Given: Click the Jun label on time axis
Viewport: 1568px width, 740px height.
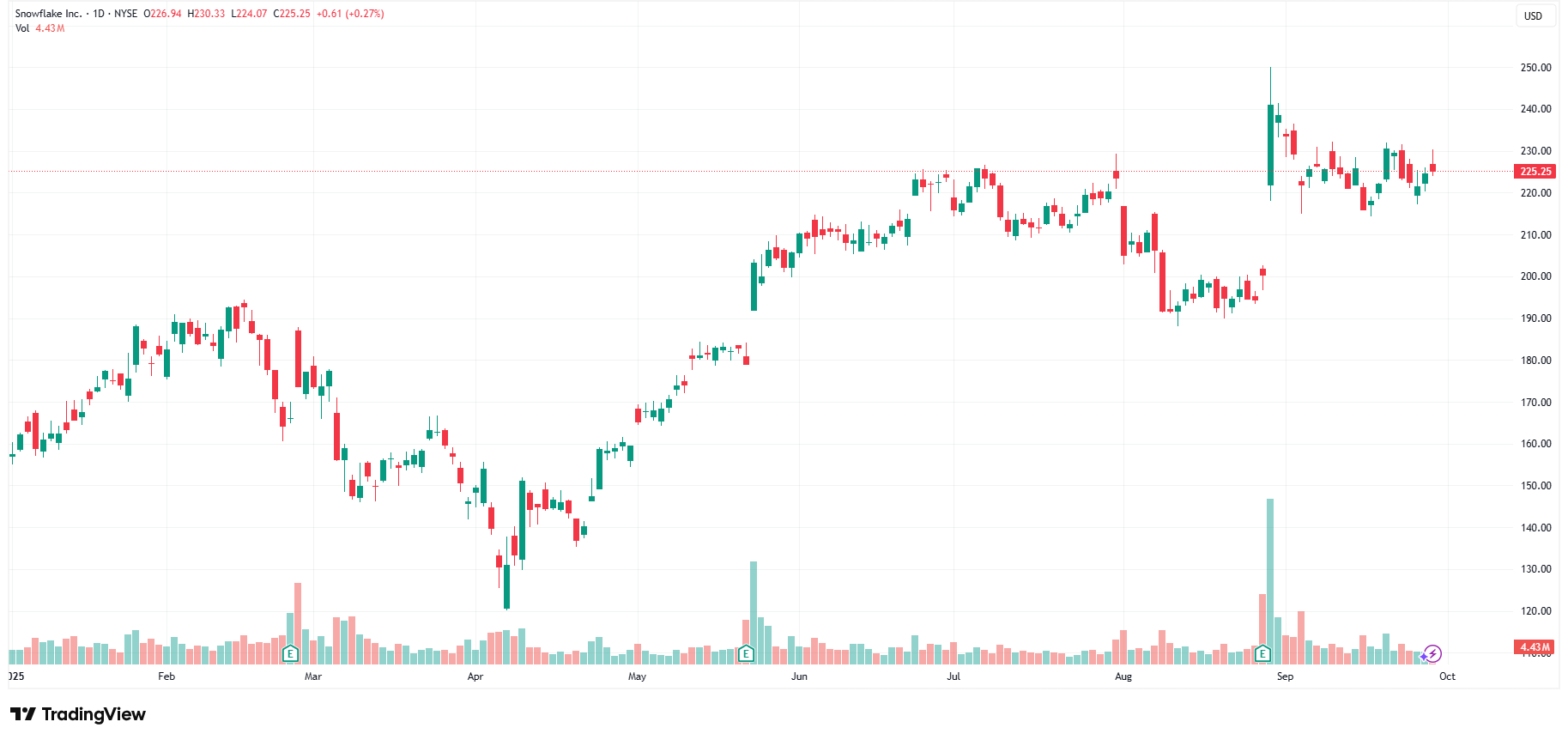Looking at the screenshot, I should (799, 676).
